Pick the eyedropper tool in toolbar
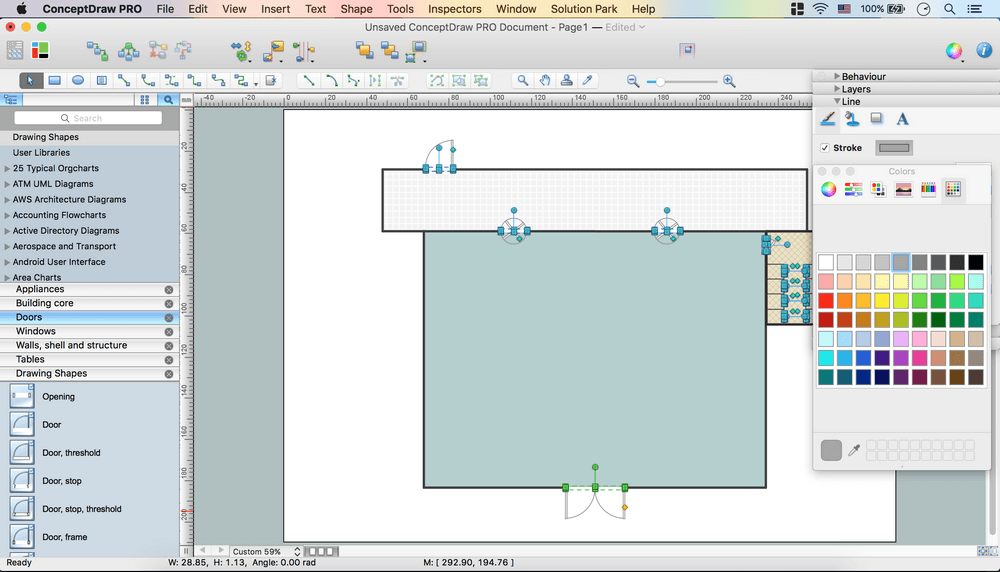This screenshot has width=1000, height=572. pyautogui.click(x=588, y=81)
